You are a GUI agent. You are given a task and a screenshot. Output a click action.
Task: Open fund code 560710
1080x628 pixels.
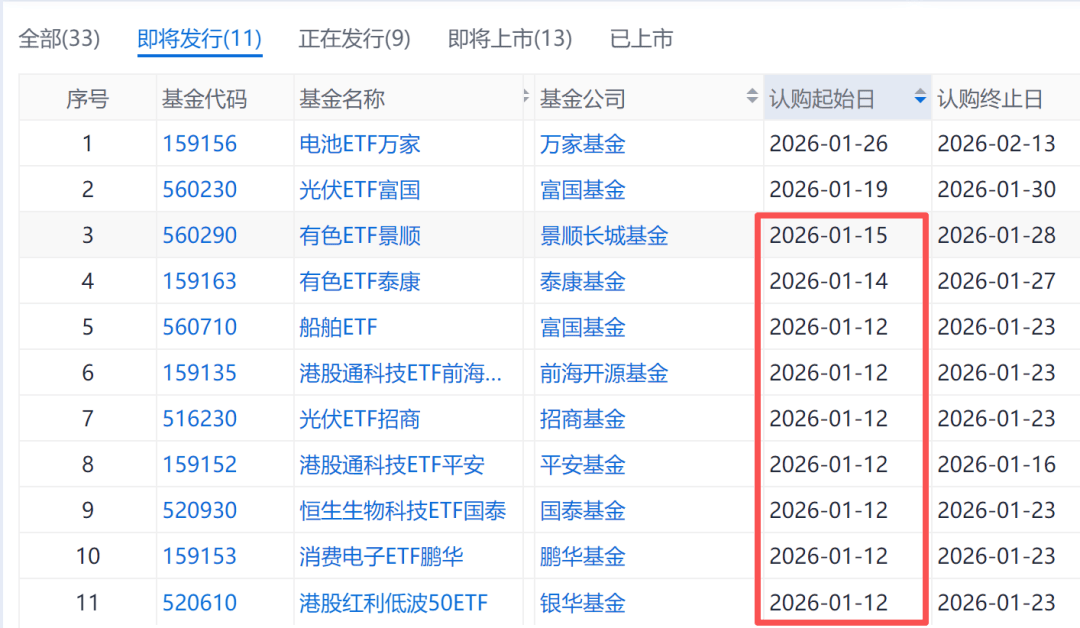(200, 327)
